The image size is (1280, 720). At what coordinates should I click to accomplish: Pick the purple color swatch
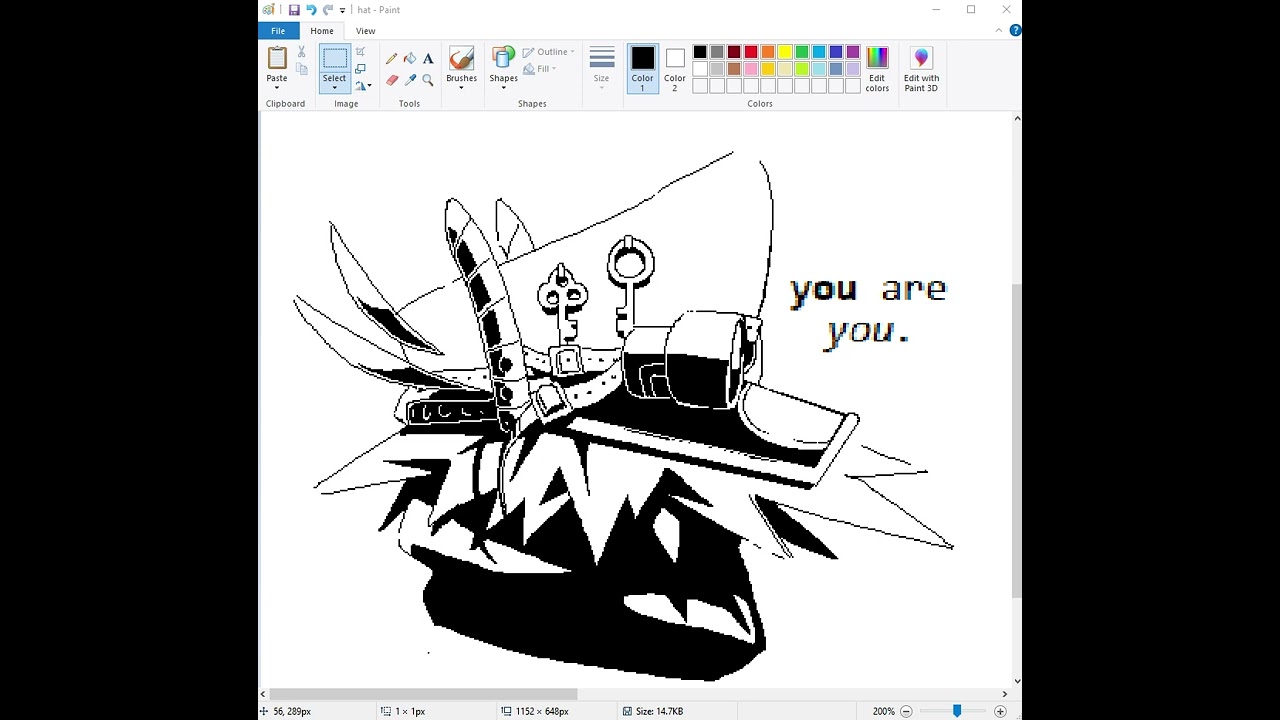(853, 52)
